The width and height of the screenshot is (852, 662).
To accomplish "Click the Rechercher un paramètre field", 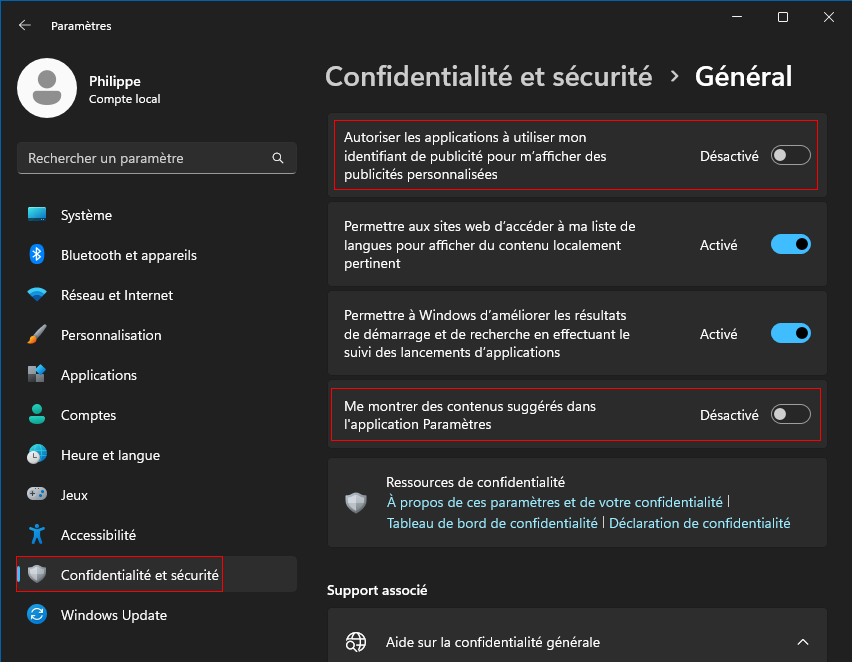I will [156, 158].
